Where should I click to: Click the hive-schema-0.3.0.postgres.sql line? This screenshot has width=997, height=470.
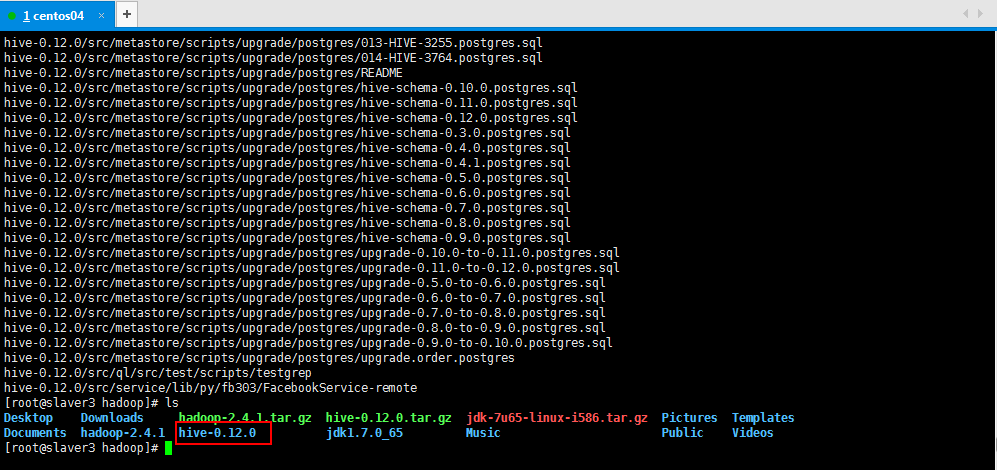pos(287,133)
